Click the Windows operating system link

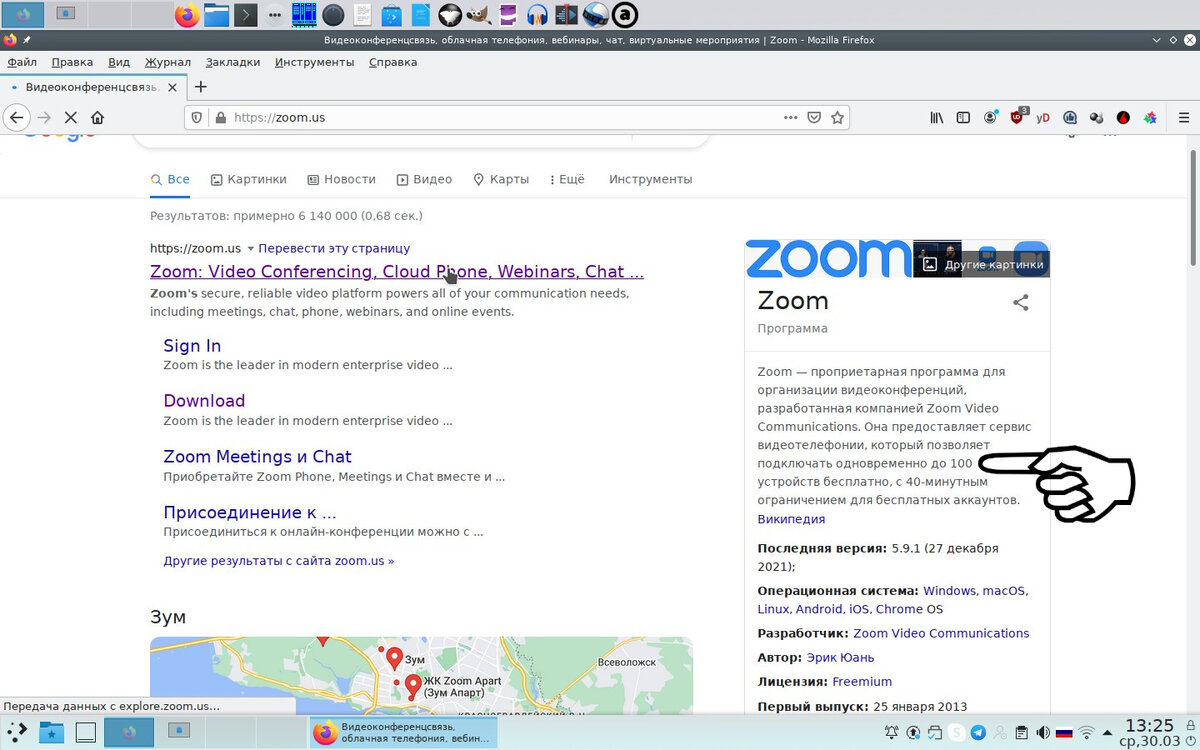[x=949, y=591]
